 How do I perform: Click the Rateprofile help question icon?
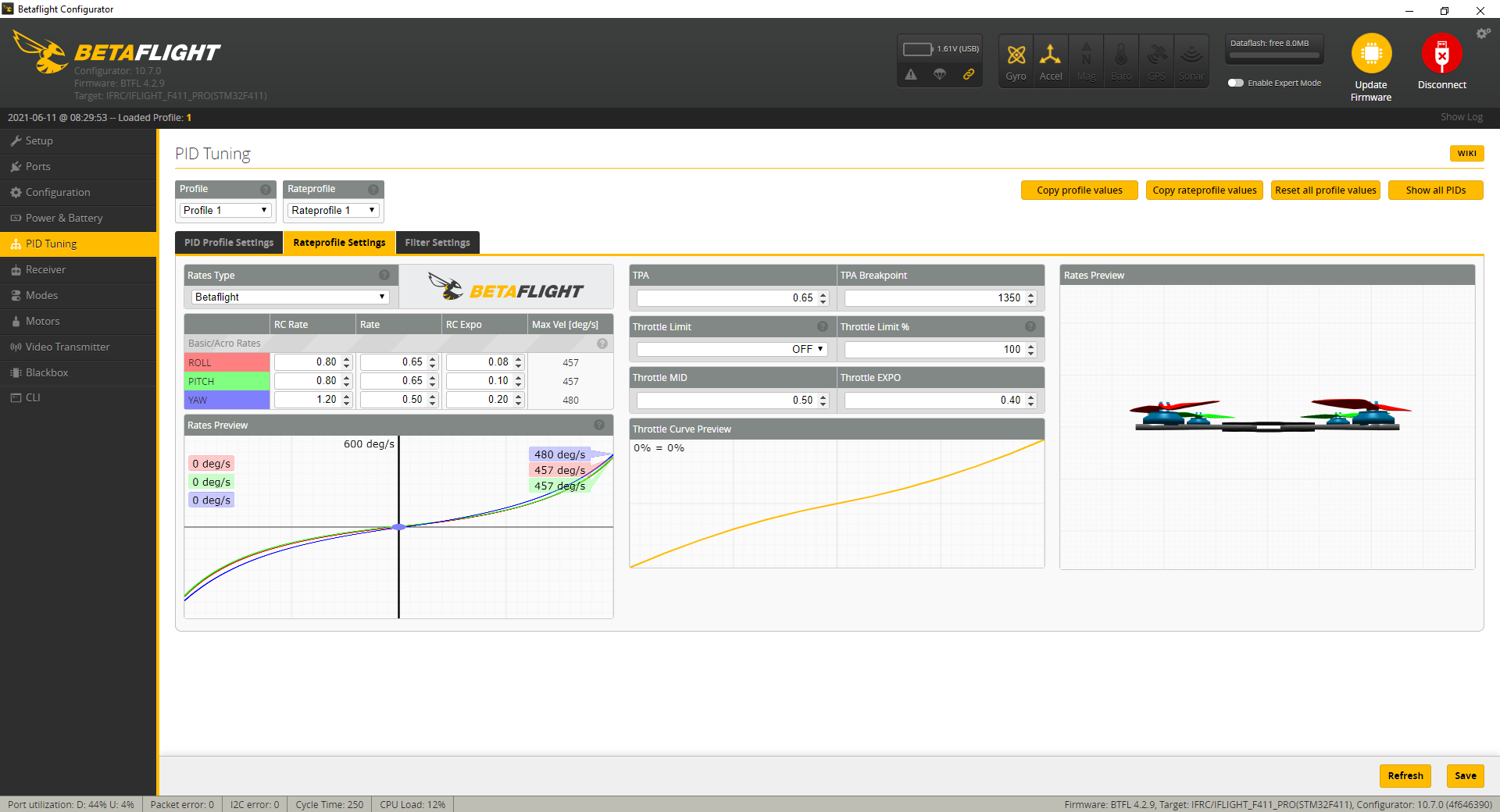coord(373,189)
